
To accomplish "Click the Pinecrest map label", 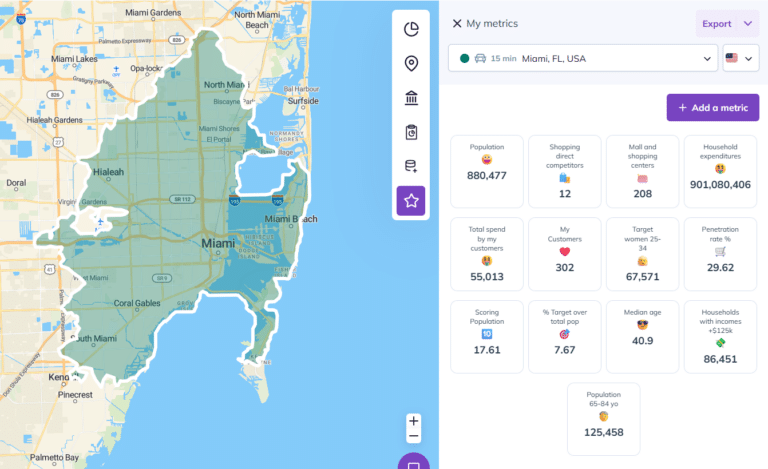I will click(75, 395).
